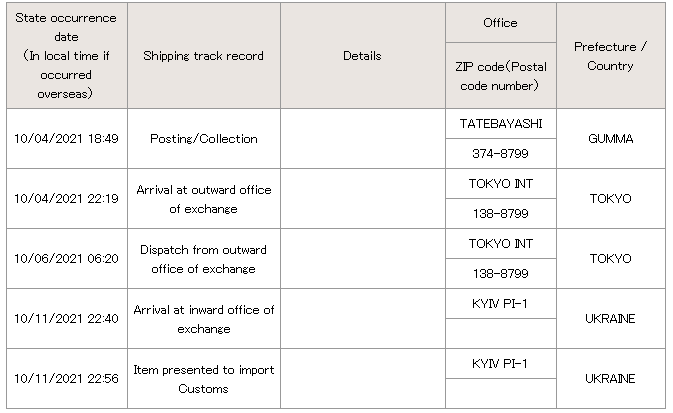Select the 10/11/2021 22:40 date entry
The height and width of the screenshot is (413, 673).
[x=67, y=318]
